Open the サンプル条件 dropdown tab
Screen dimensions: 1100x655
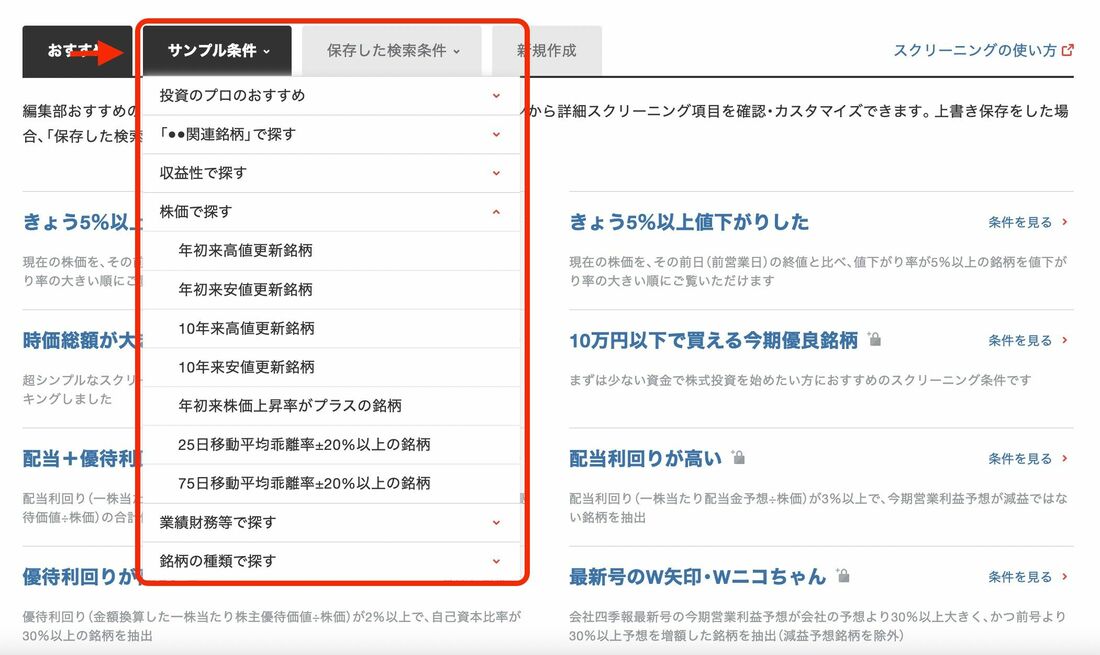(x=217, y=50)
